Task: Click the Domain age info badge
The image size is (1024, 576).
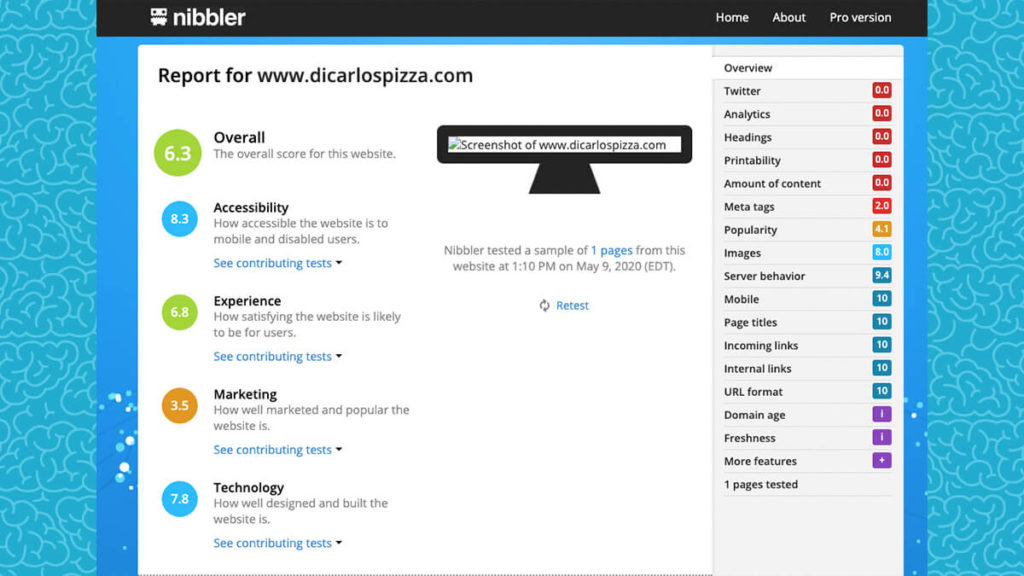Action: click(x=881, y=415)
